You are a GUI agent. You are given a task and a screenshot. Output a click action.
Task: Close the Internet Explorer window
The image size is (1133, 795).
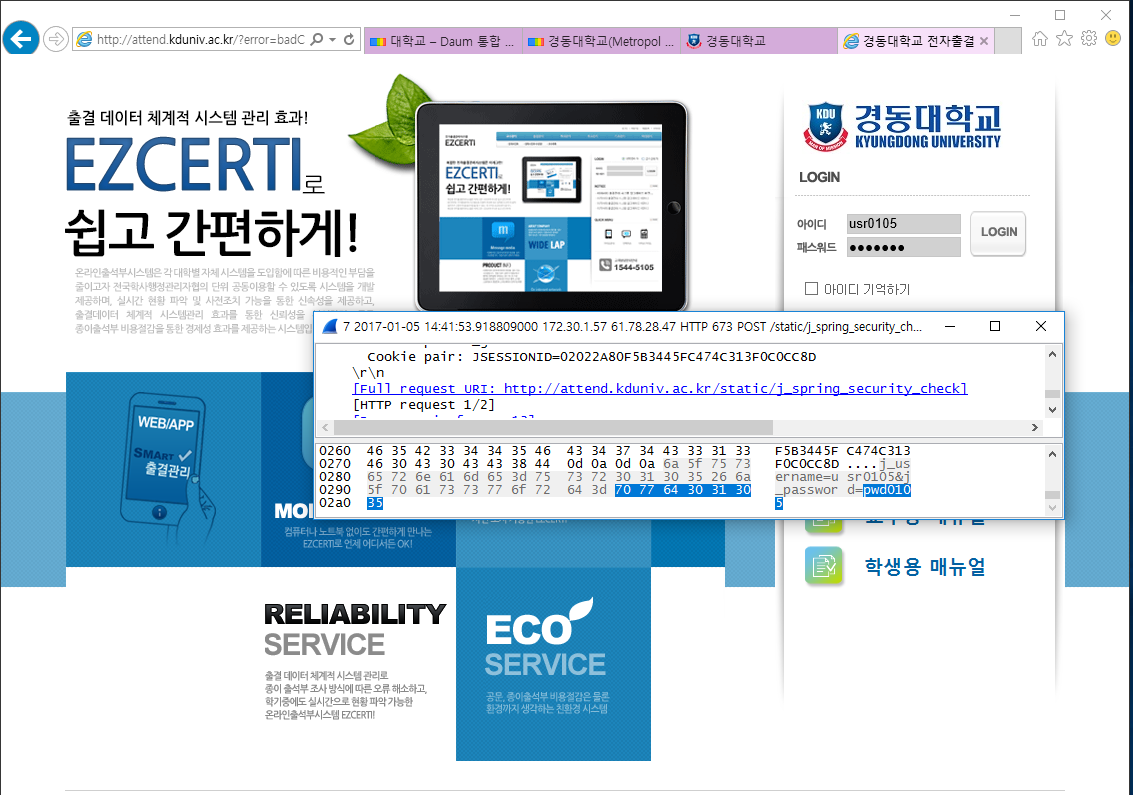click(1106, 14)
